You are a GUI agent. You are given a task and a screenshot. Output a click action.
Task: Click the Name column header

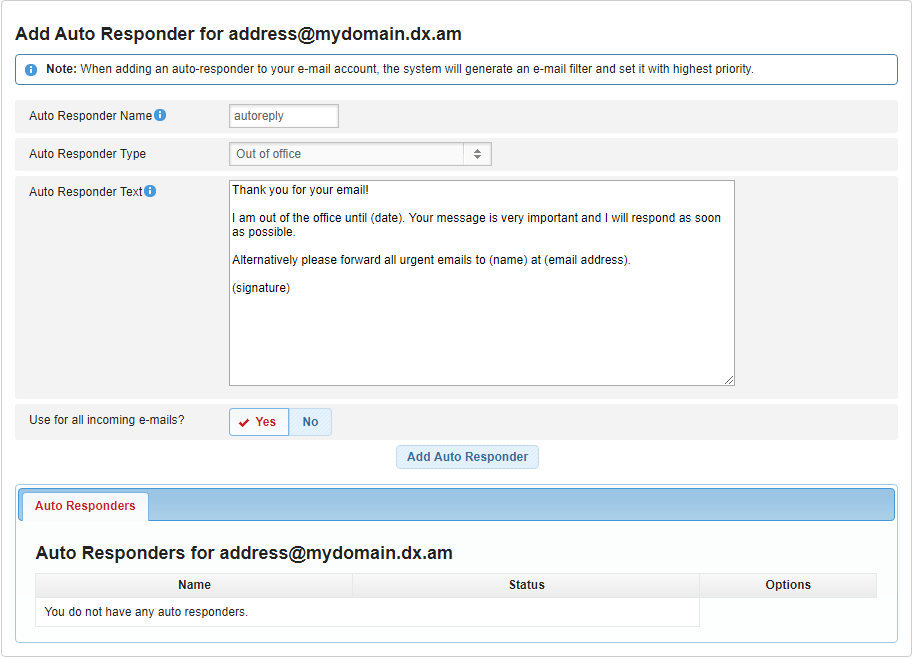[x=194, y=585]
